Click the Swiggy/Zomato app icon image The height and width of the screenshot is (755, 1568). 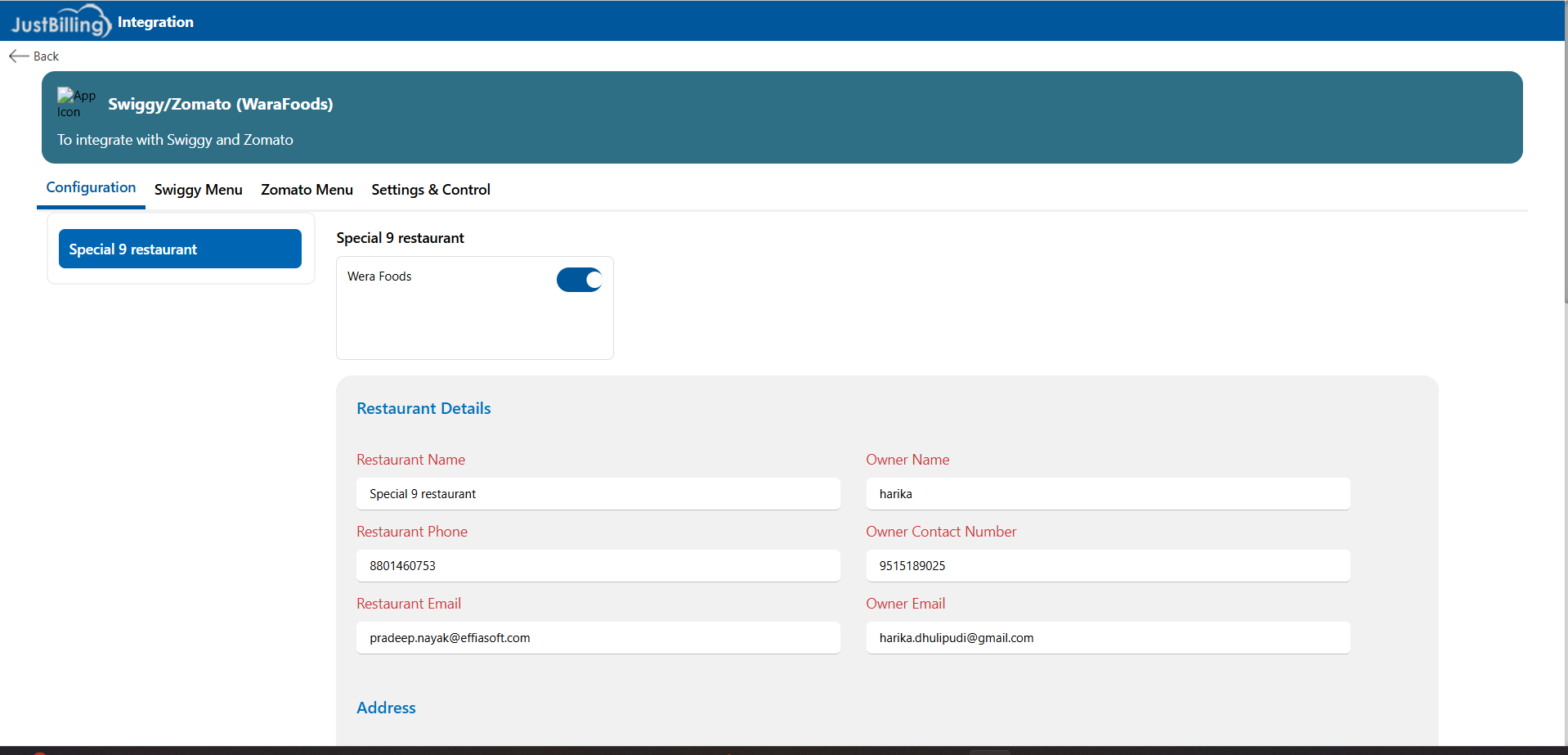click(x=75, y=103)
